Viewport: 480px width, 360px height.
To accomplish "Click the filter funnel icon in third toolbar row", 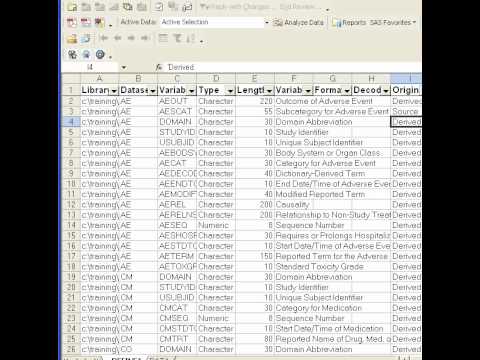I will click(x=177, y=38).
